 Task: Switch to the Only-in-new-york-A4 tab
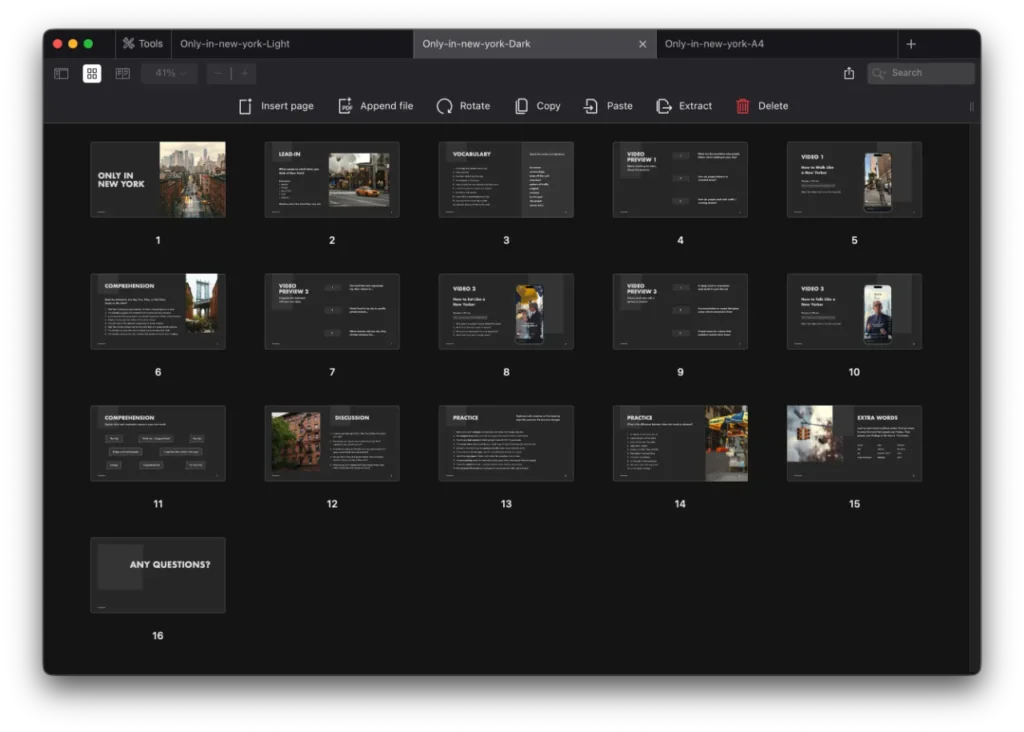point(714,44)
